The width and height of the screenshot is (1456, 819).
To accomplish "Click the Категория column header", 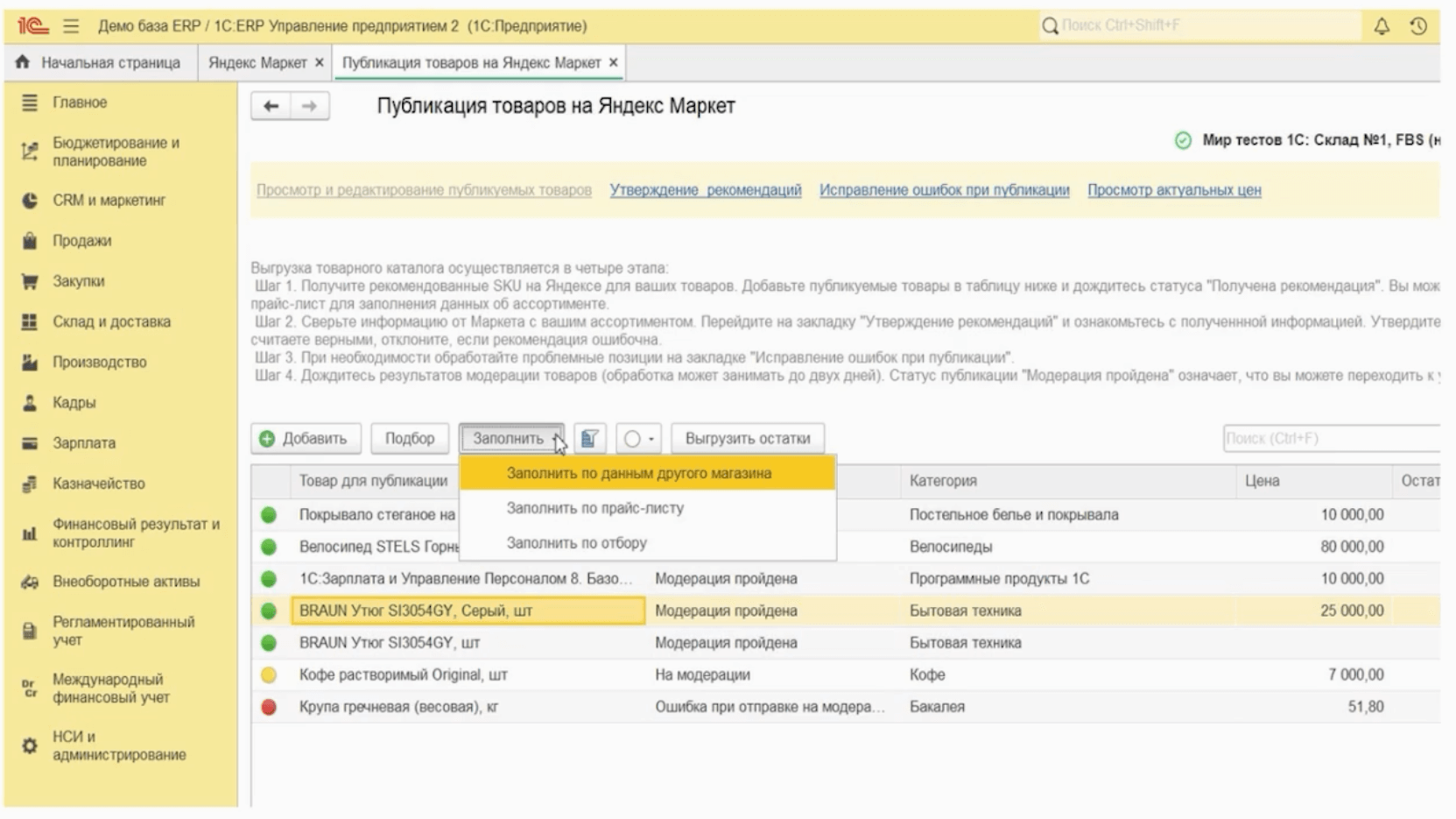I will tap(1068, 481).
